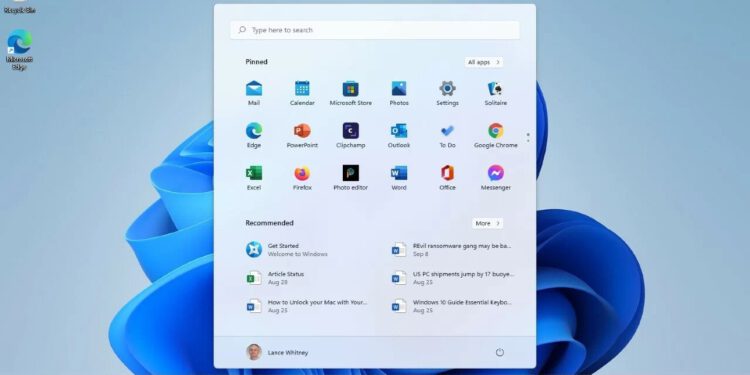Click the Lance Whitney user account
Image resolution: width=750 pixels, height=375 pixels.
(277, 353)
